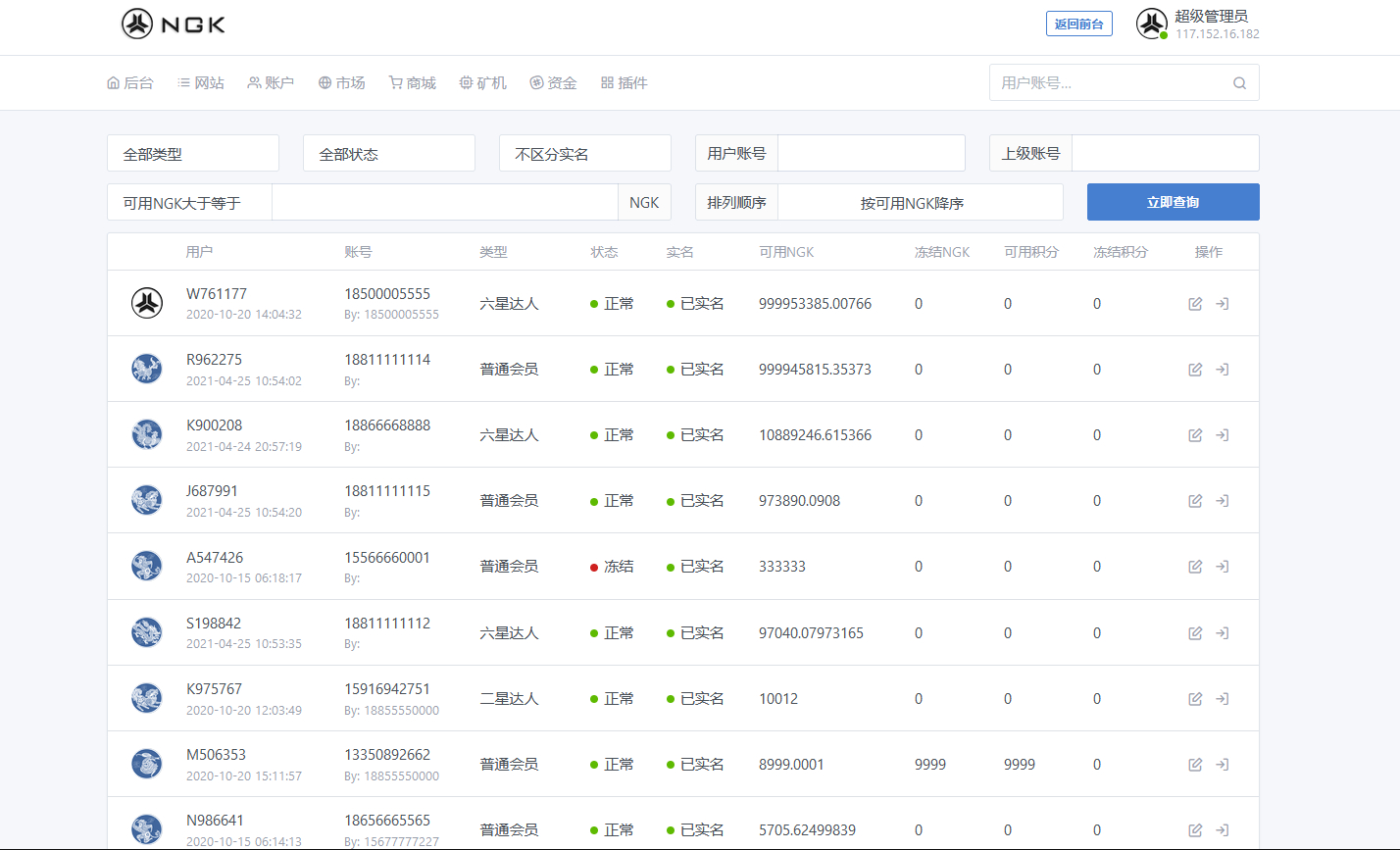This screenshot has width=1400, height=850.
Task: Click the edit icon for user A547426
Action: coord(1195,567)
